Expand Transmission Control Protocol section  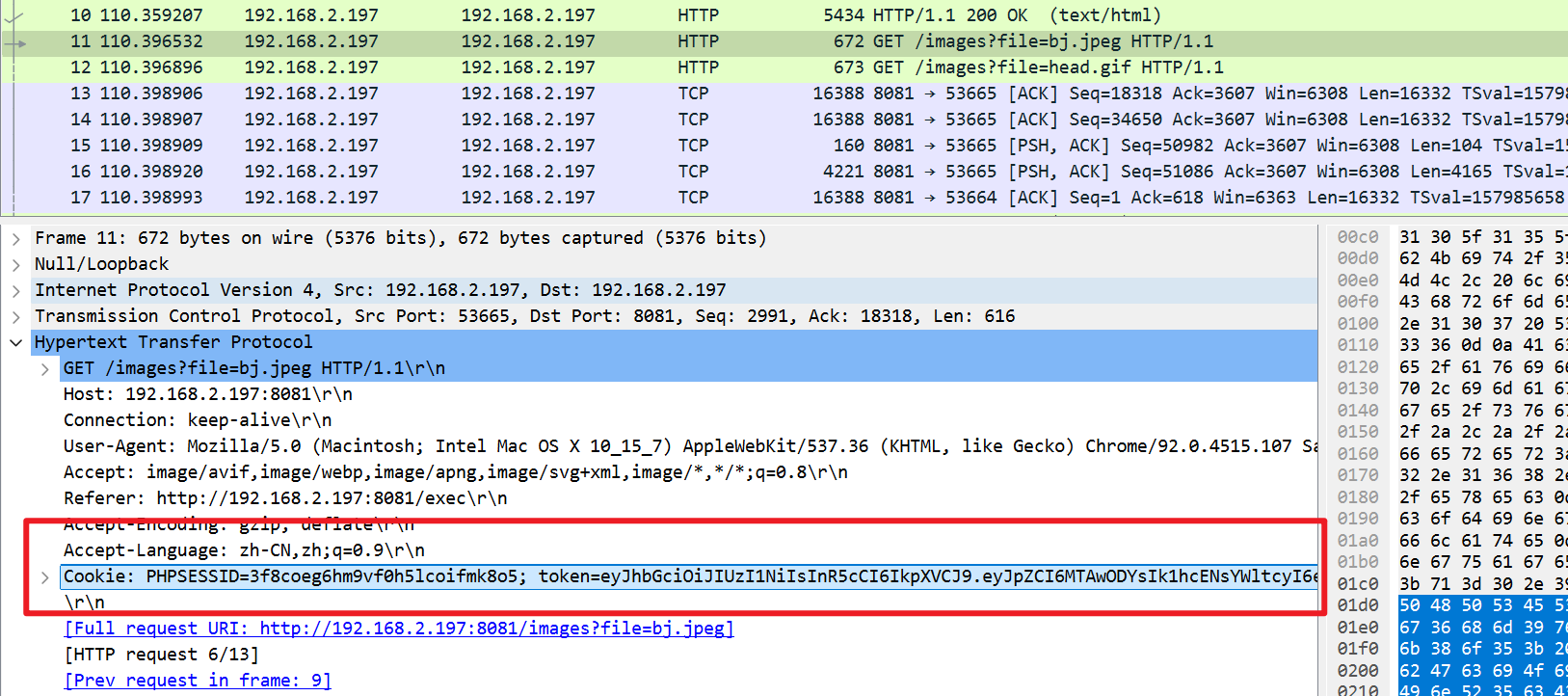[15, 316]
